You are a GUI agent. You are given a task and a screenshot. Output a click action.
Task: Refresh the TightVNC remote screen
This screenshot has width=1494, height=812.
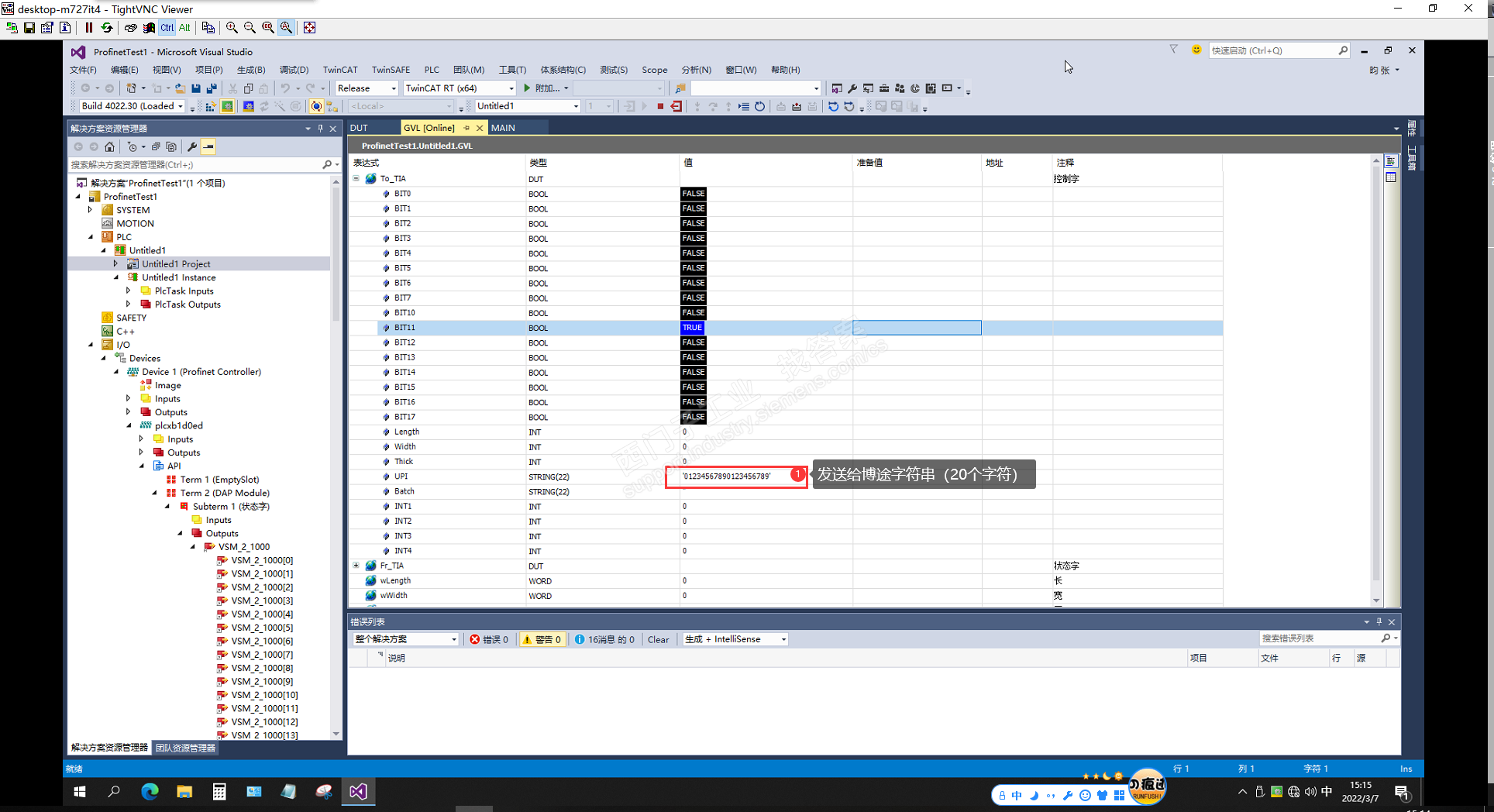[107, 28]
